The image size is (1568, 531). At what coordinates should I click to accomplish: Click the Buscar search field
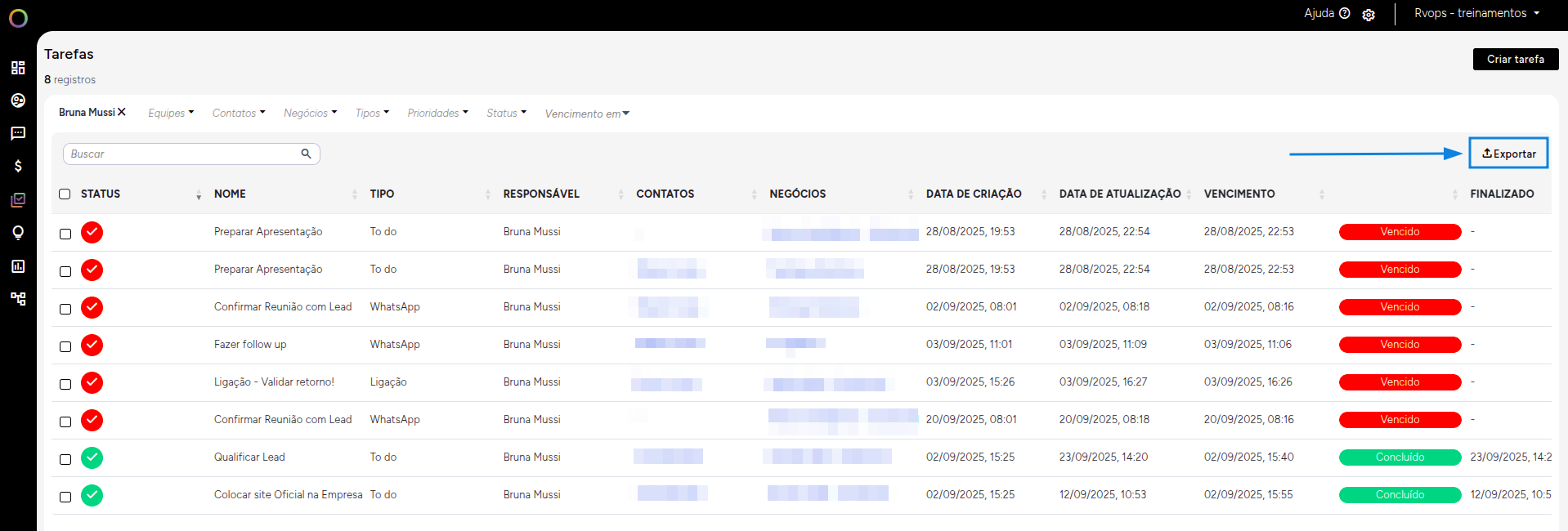click(181, 154)
